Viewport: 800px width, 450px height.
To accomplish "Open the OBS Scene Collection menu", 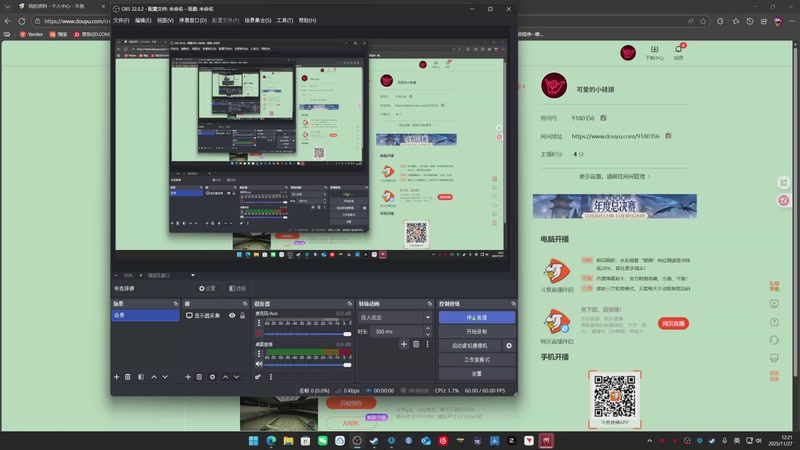I will (258, 20).
